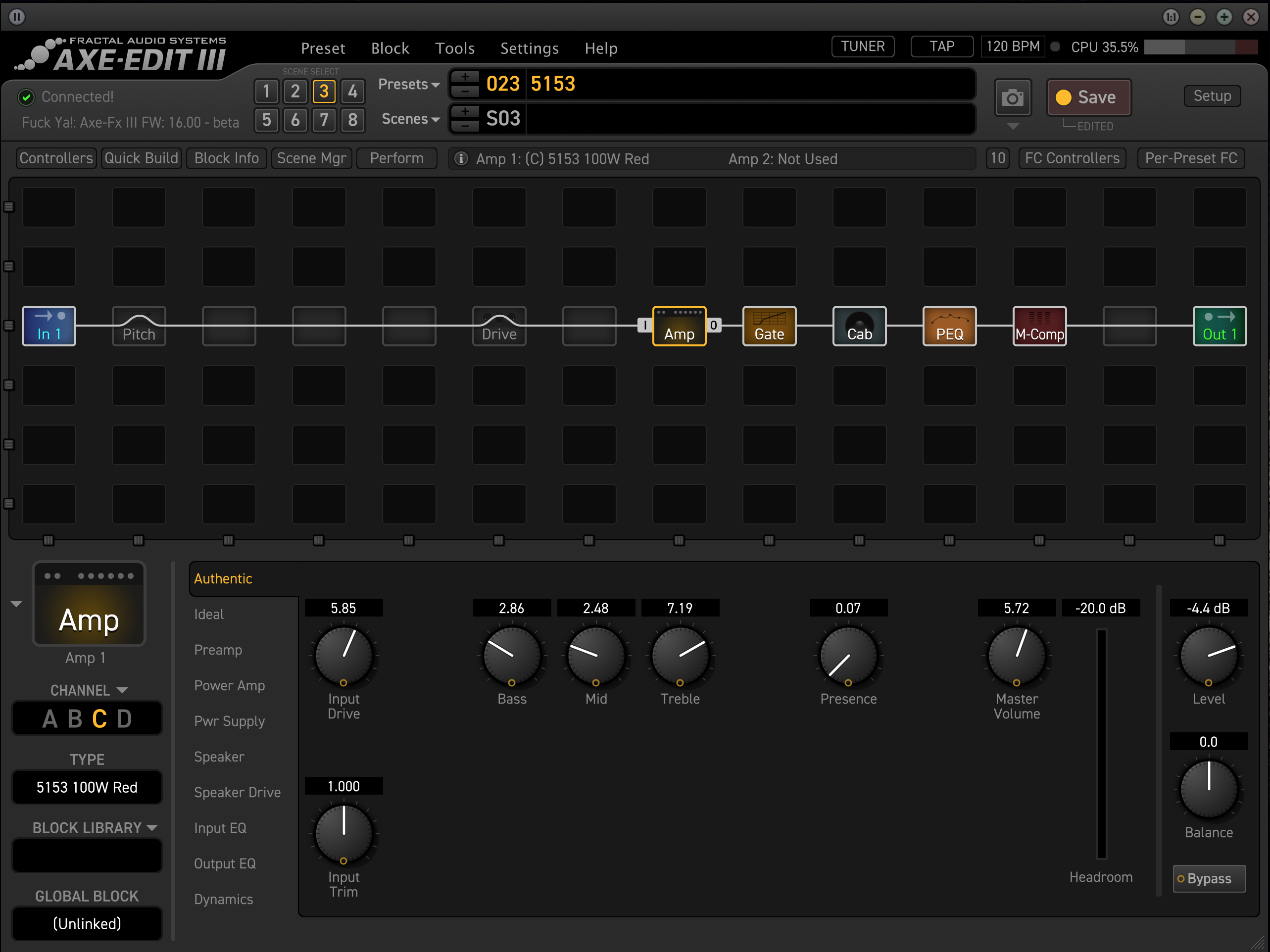Switch to scene 4
The width and height of the screenshot is (1270, 952).
pos(352,91)
